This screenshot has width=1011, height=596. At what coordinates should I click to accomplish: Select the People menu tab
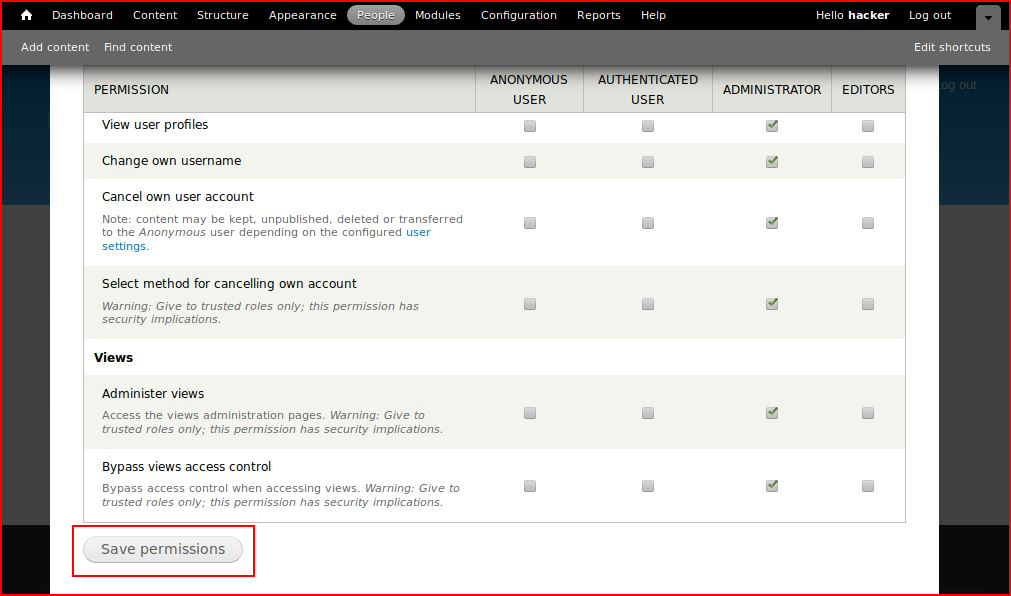[376, 15]
